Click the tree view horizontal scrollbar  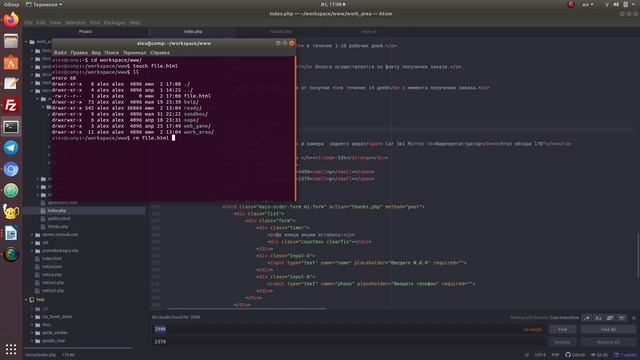pos(78,348)
